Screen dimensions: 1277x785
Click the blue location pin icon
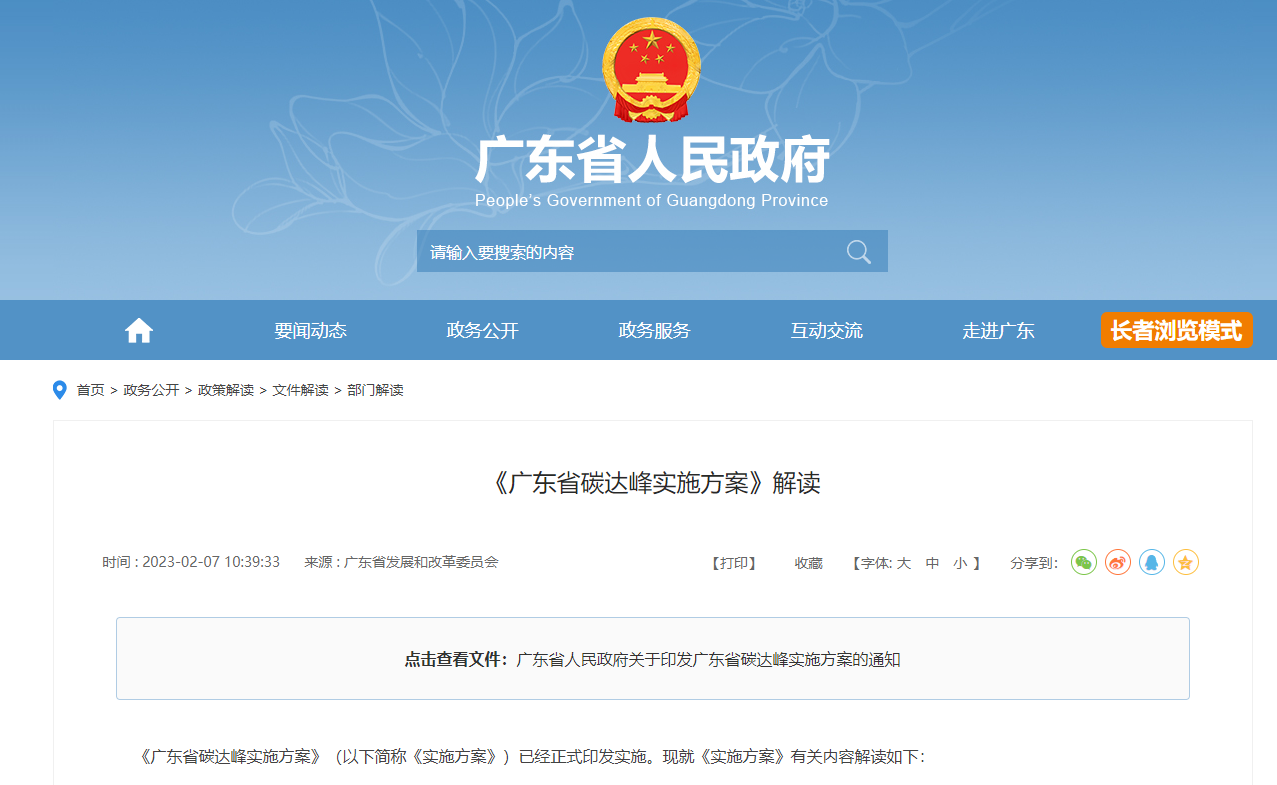60,390
